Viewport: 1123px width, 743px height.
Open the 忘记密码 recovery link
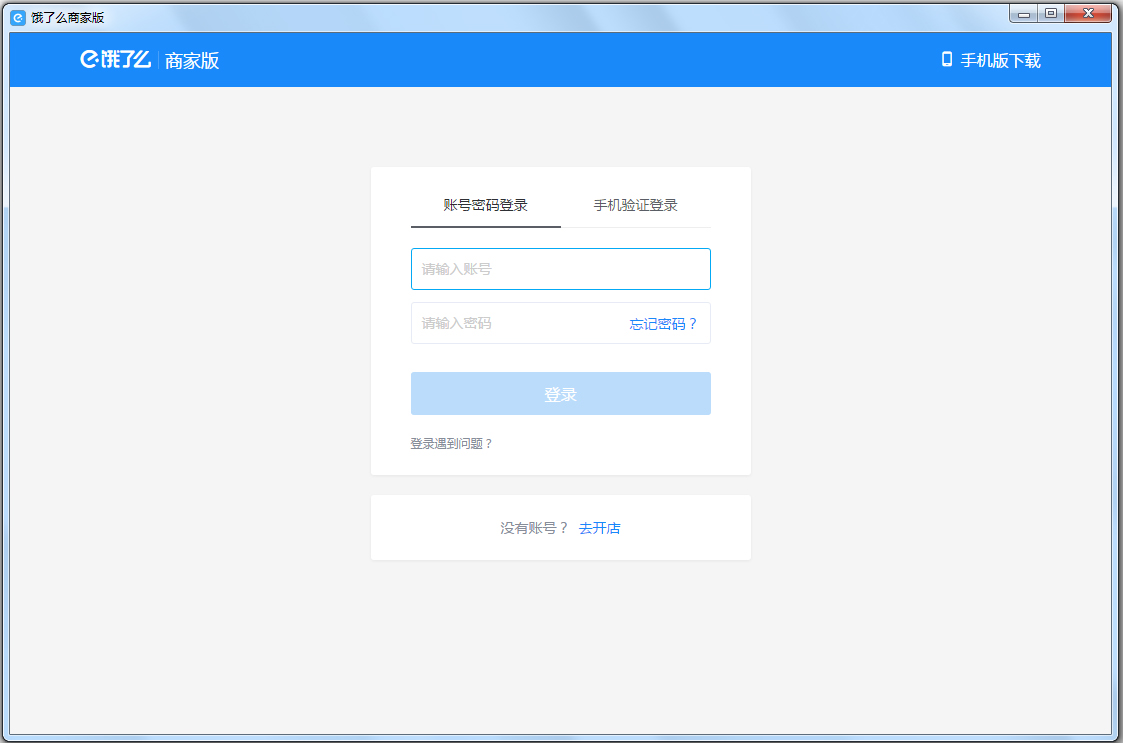(x=663, y=324)
